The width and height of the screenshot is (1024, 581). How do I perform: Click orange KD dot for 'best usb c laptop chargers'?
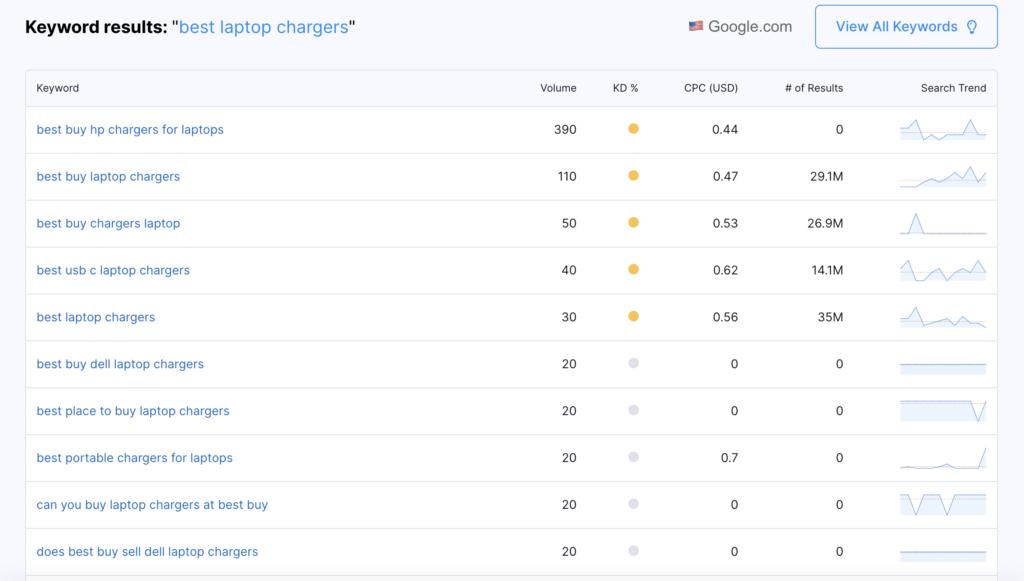(633, 270)
